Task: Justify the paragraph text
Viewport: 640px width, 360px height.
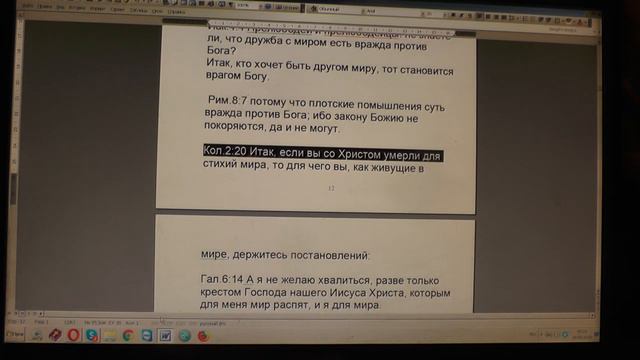Action: click(504, 18)
